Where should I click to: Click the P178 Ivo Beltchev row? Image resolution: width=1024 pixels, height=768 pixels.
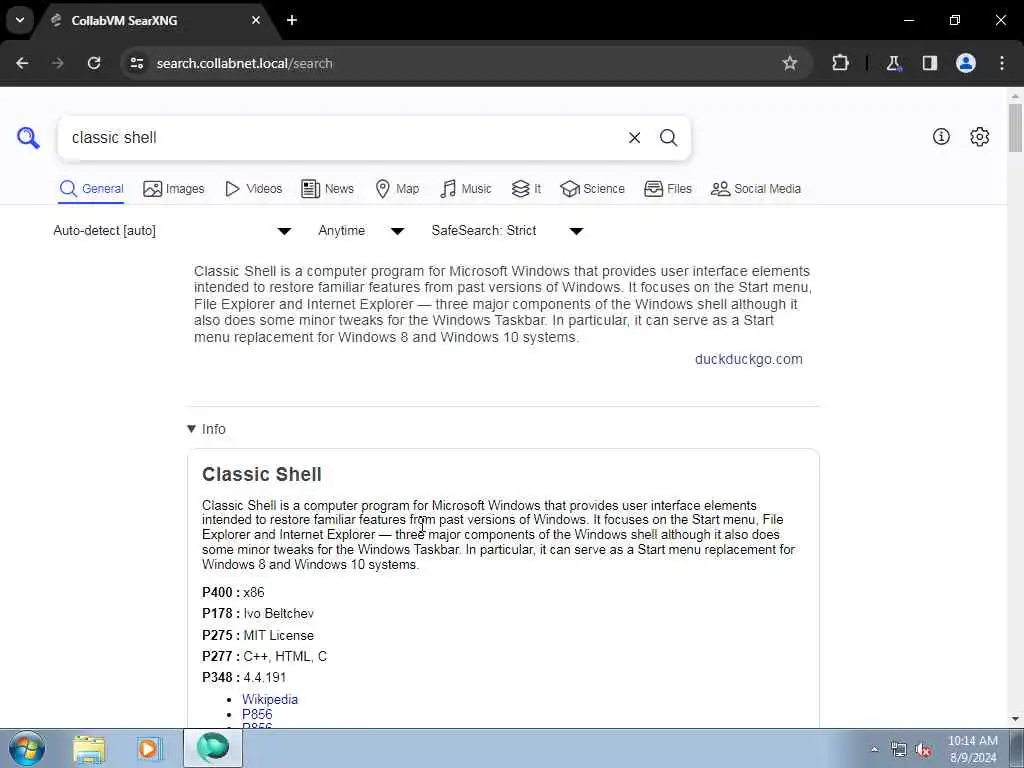pyautogui.click(x=258, y=614)
